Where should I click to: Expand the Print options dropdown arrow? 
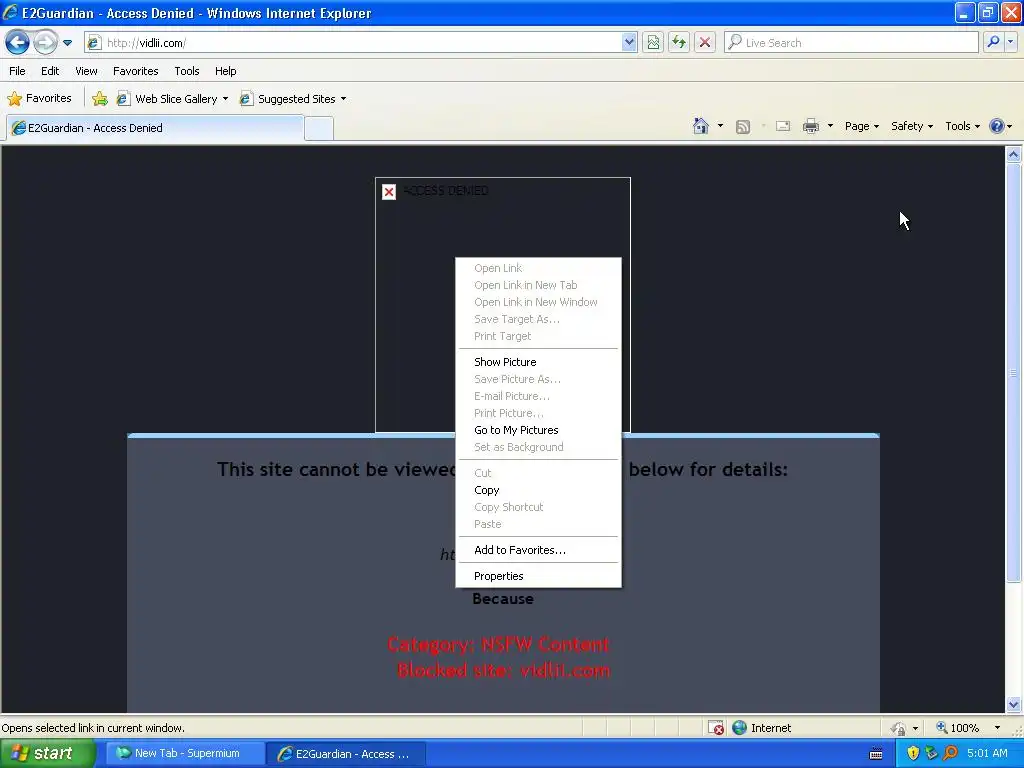pyautogui.click(x=830, y=126)
